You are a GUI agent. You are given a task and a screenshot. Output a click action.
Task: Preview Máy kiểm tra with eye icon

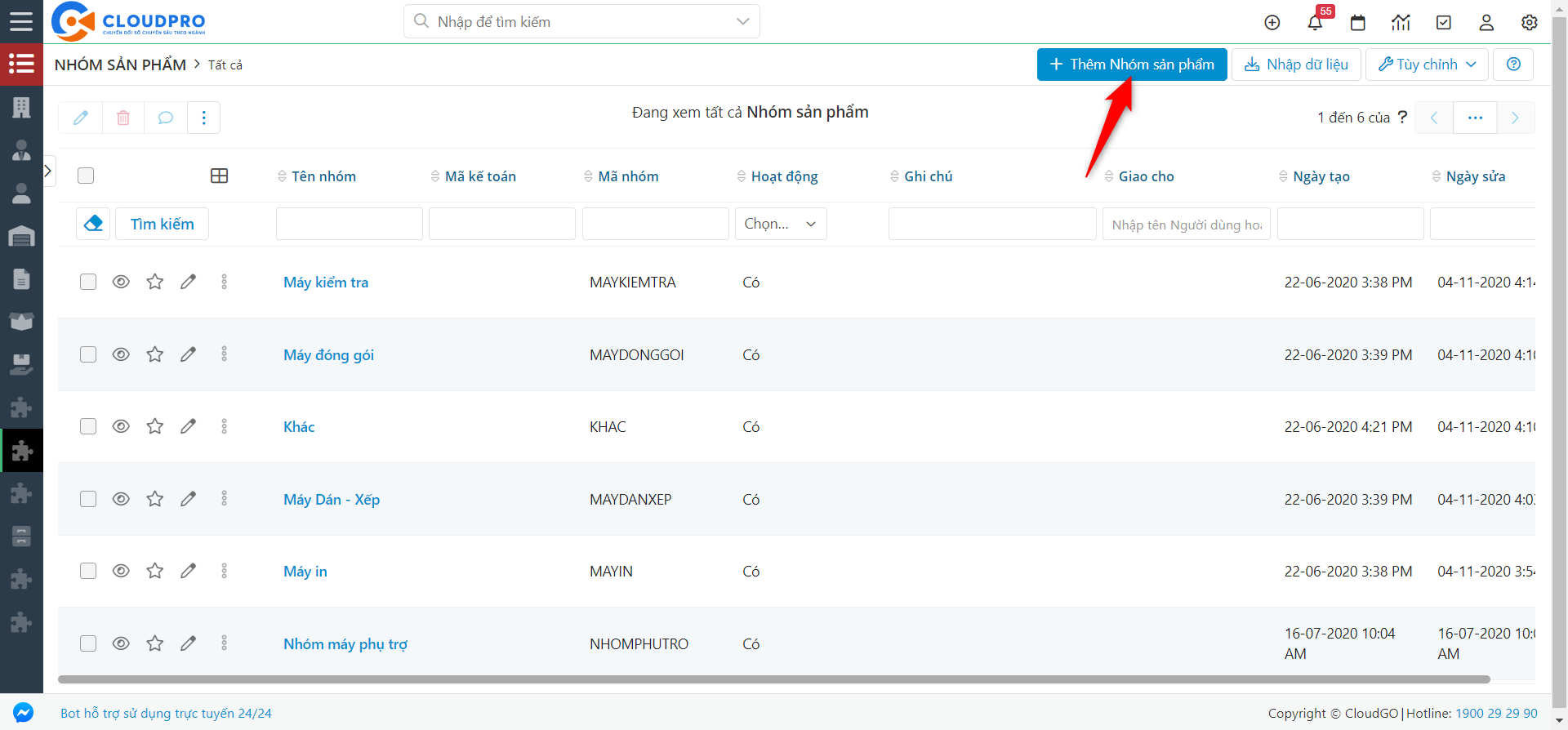click(x=121, y=282)
